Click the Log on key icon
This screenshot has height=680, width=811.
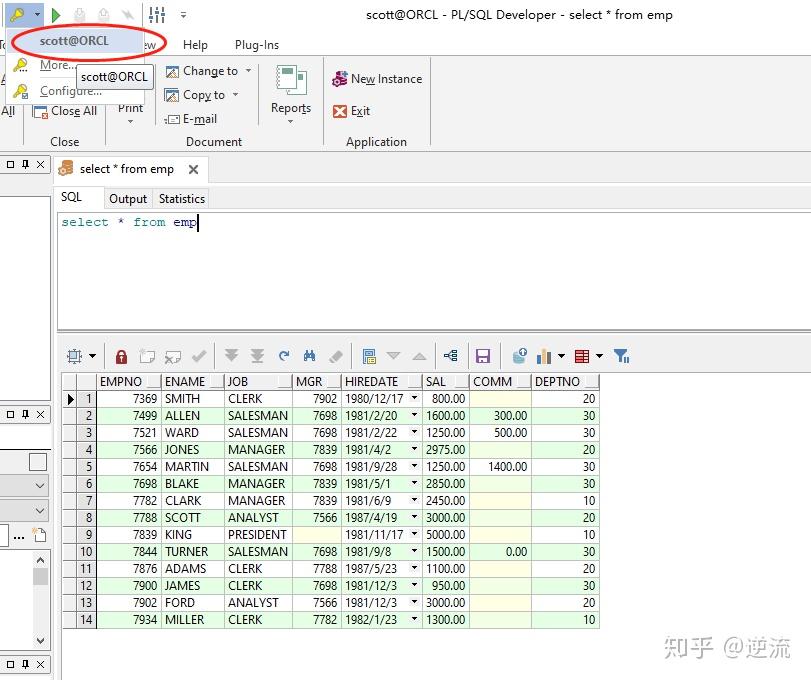click(x=18, y=15)
